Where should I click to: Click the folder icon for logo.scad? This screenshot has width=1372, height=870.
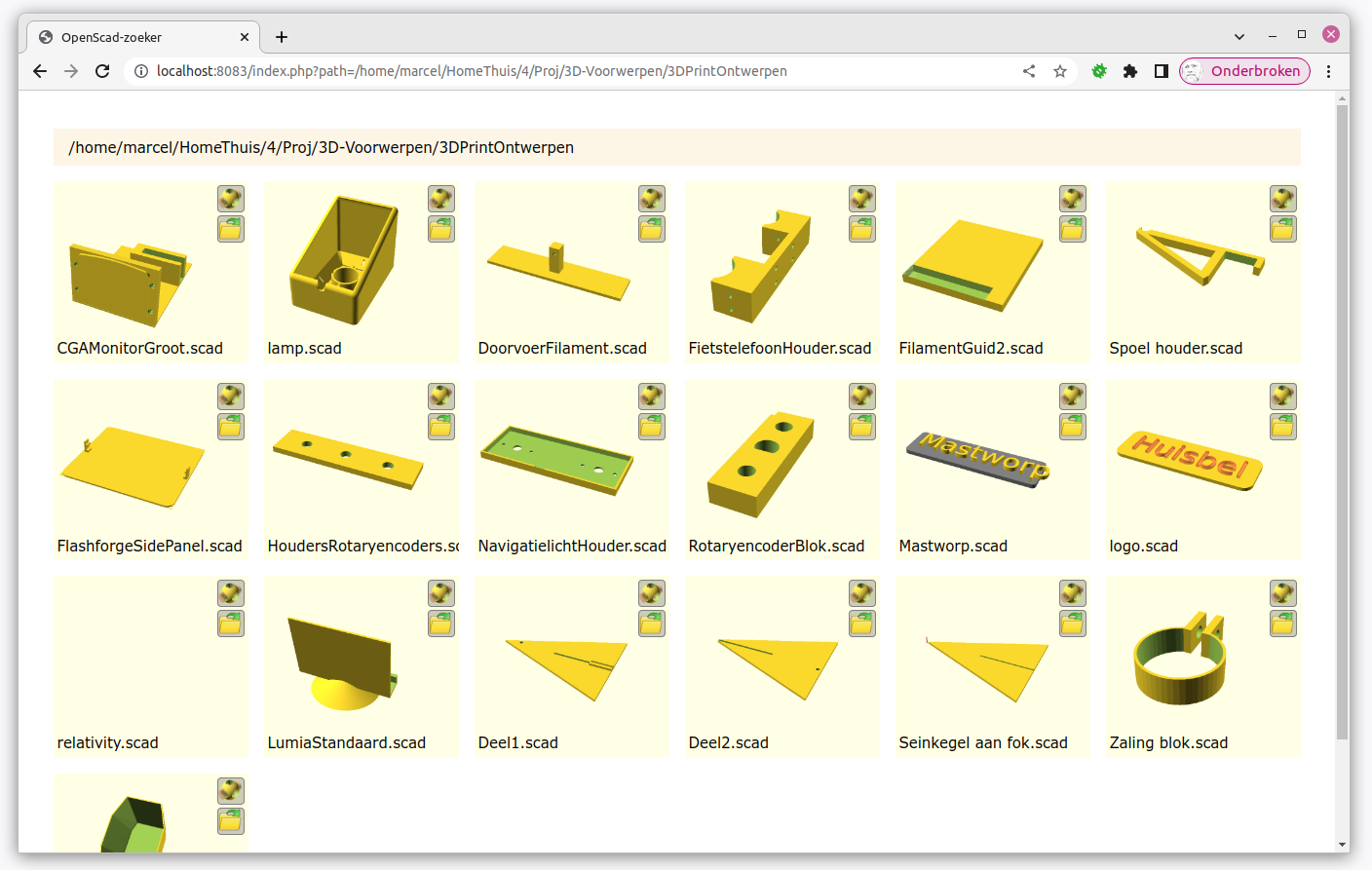1283,427
